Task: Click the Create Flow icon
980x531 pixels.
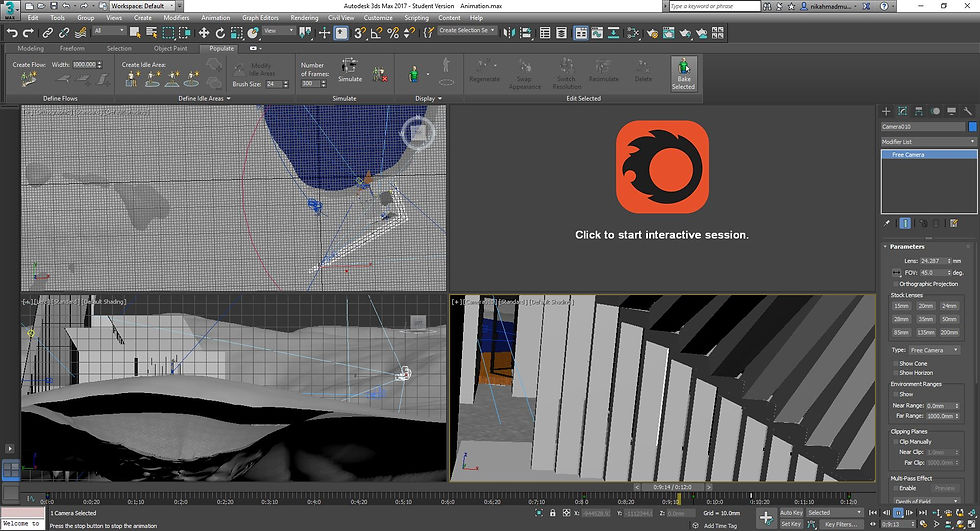Action: point(29,79)
